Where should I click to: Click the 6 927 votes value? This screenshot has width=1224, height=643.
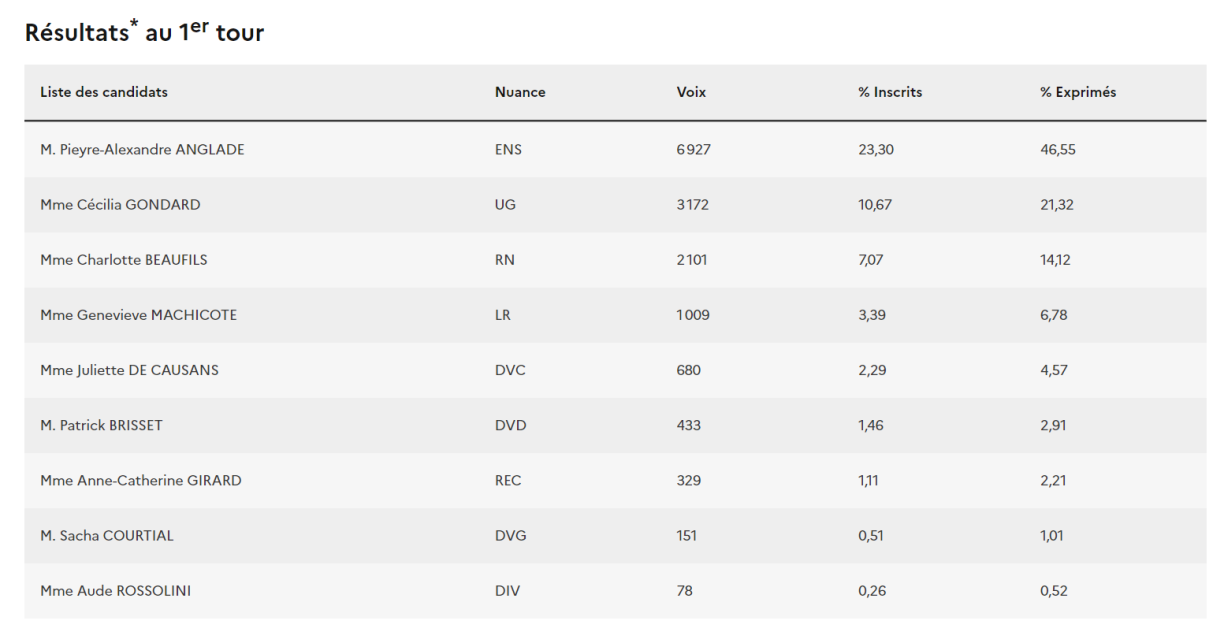(x=693, y=150)
